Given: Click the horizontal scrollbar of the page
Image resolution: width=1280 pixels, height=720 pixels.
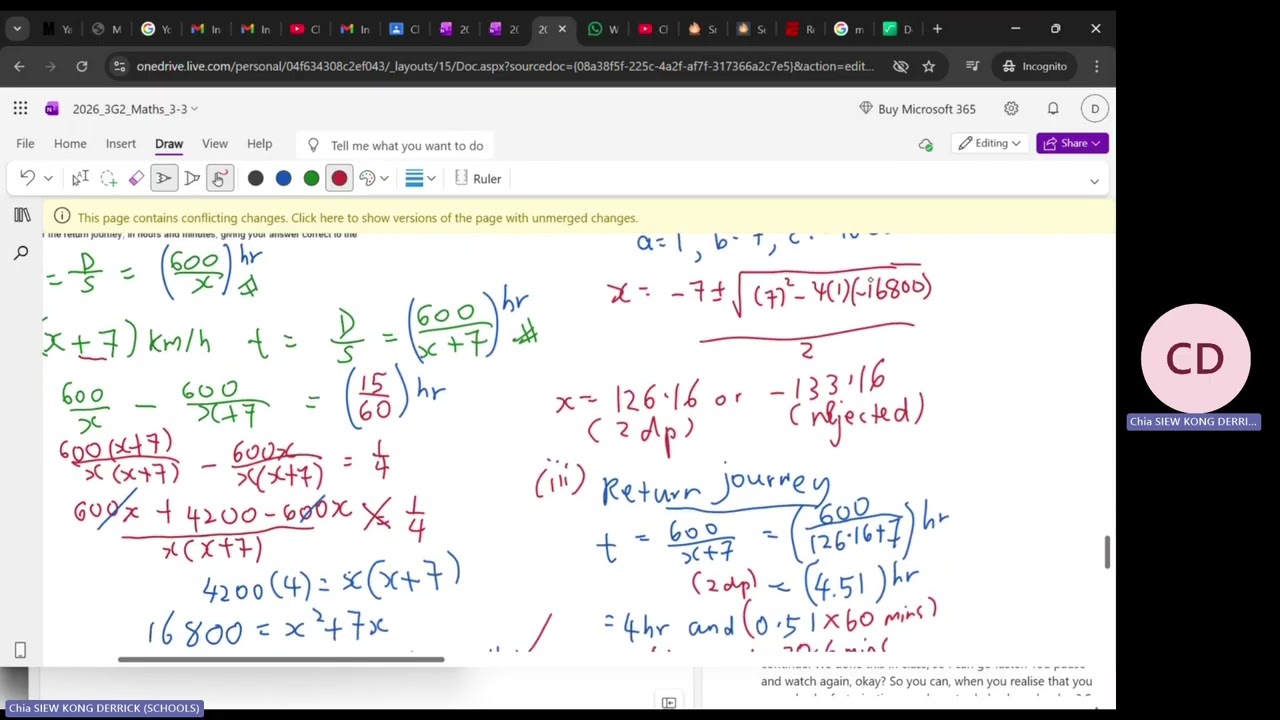Looking at the screenshot, I should tap(282, 659).
